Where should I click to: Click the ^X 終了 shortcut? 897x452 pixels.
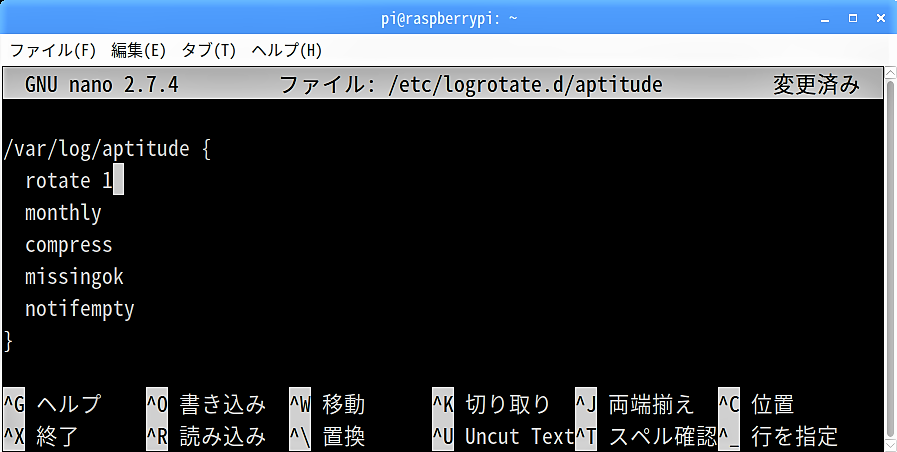tap(41, 437)
